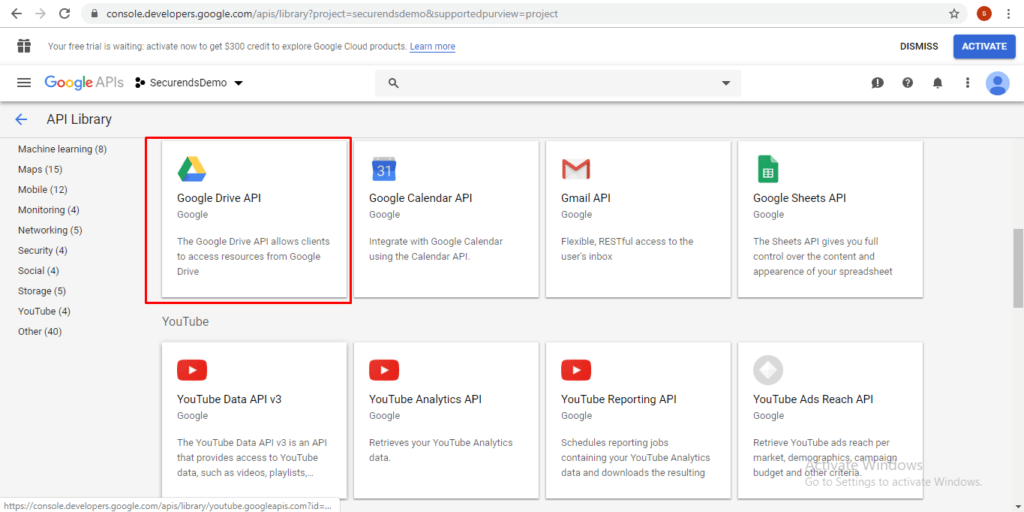Dismiss the free trial banner

pyautogui.click(x=919, y=46)
